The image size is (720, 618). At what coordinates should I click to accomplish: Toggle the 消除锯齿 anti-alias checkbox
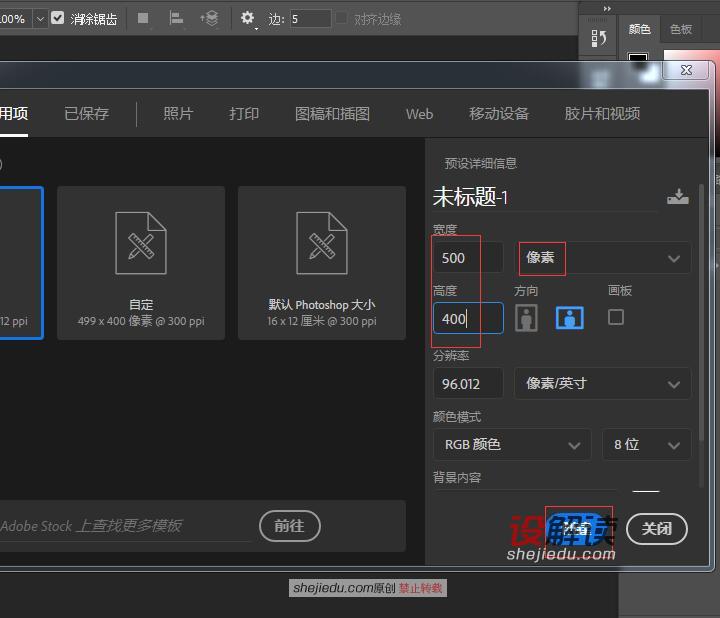pos(57,18)
